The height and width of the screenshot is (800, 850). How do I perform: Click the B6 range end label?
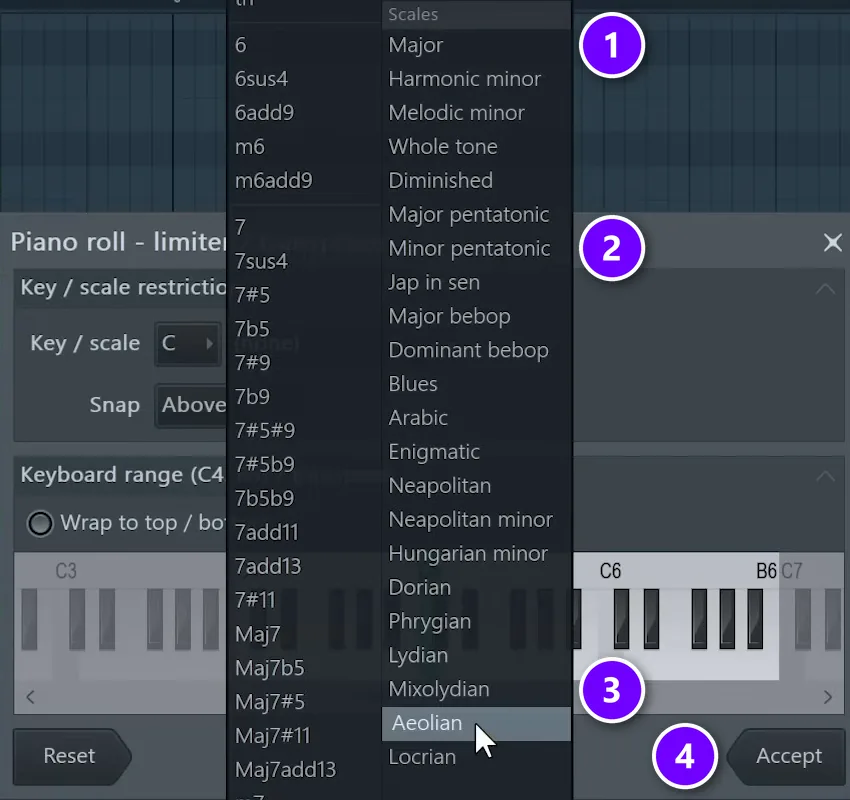[x=767, y=571]
